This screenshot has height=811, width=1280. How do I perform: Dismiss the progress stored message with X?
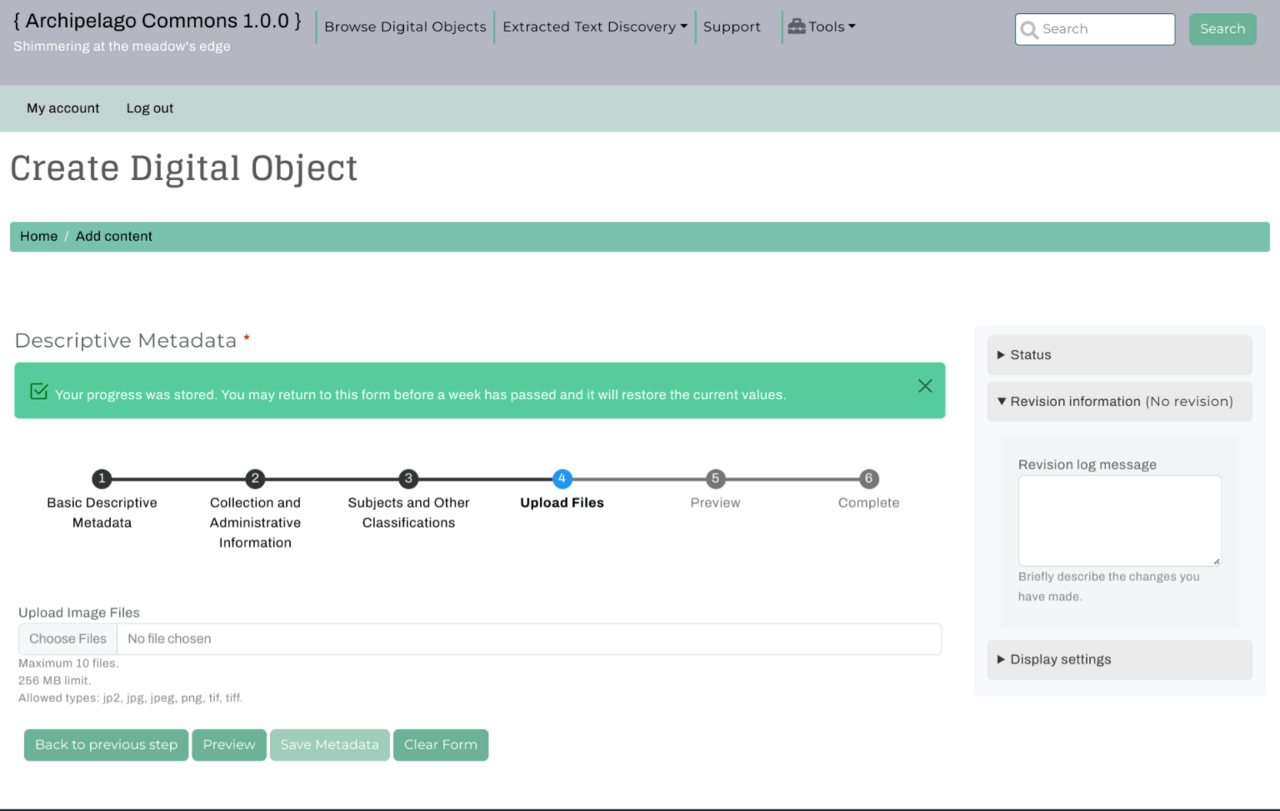[925, 386]
